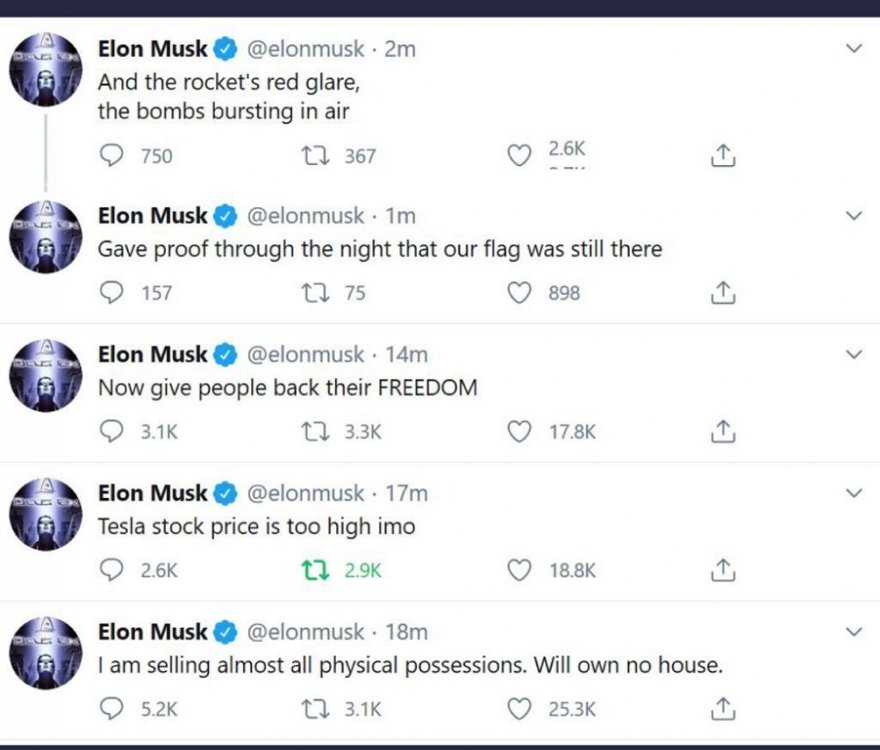Expand the more menu on FREEDOM tweet
The image size is (880, 750).
(853, 354)
